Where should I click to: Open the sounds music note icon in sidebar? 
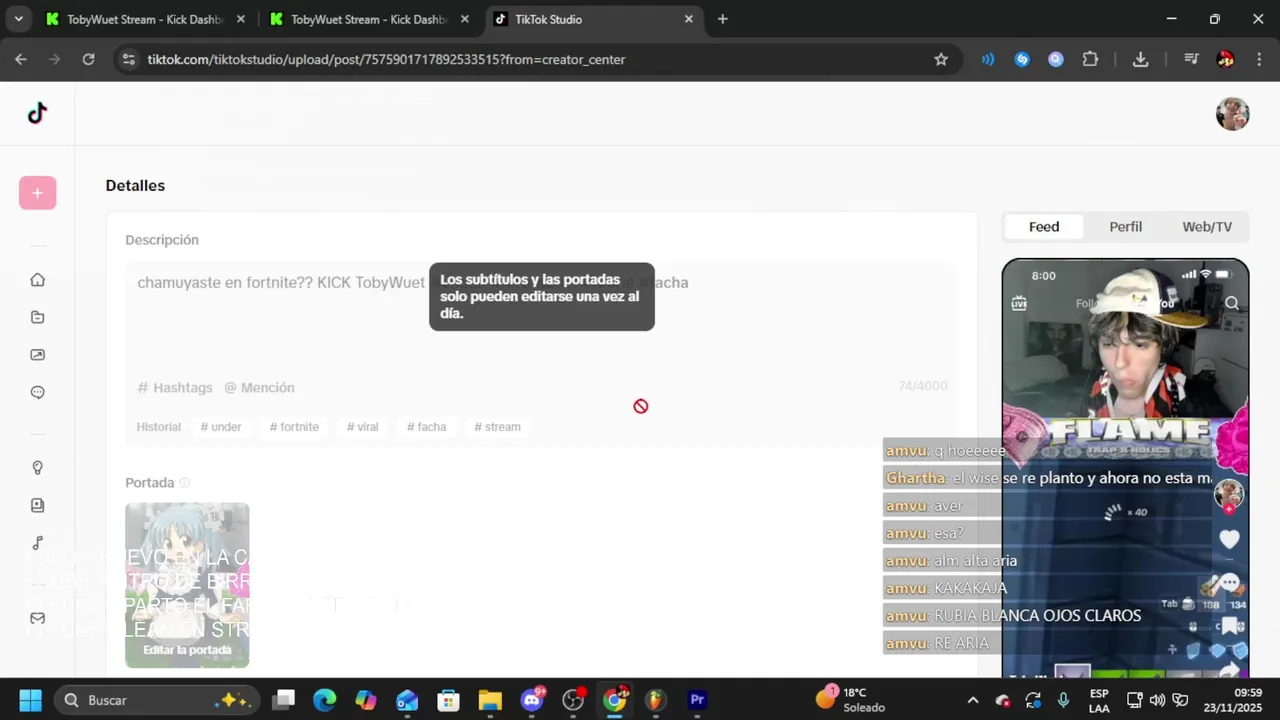38,543
